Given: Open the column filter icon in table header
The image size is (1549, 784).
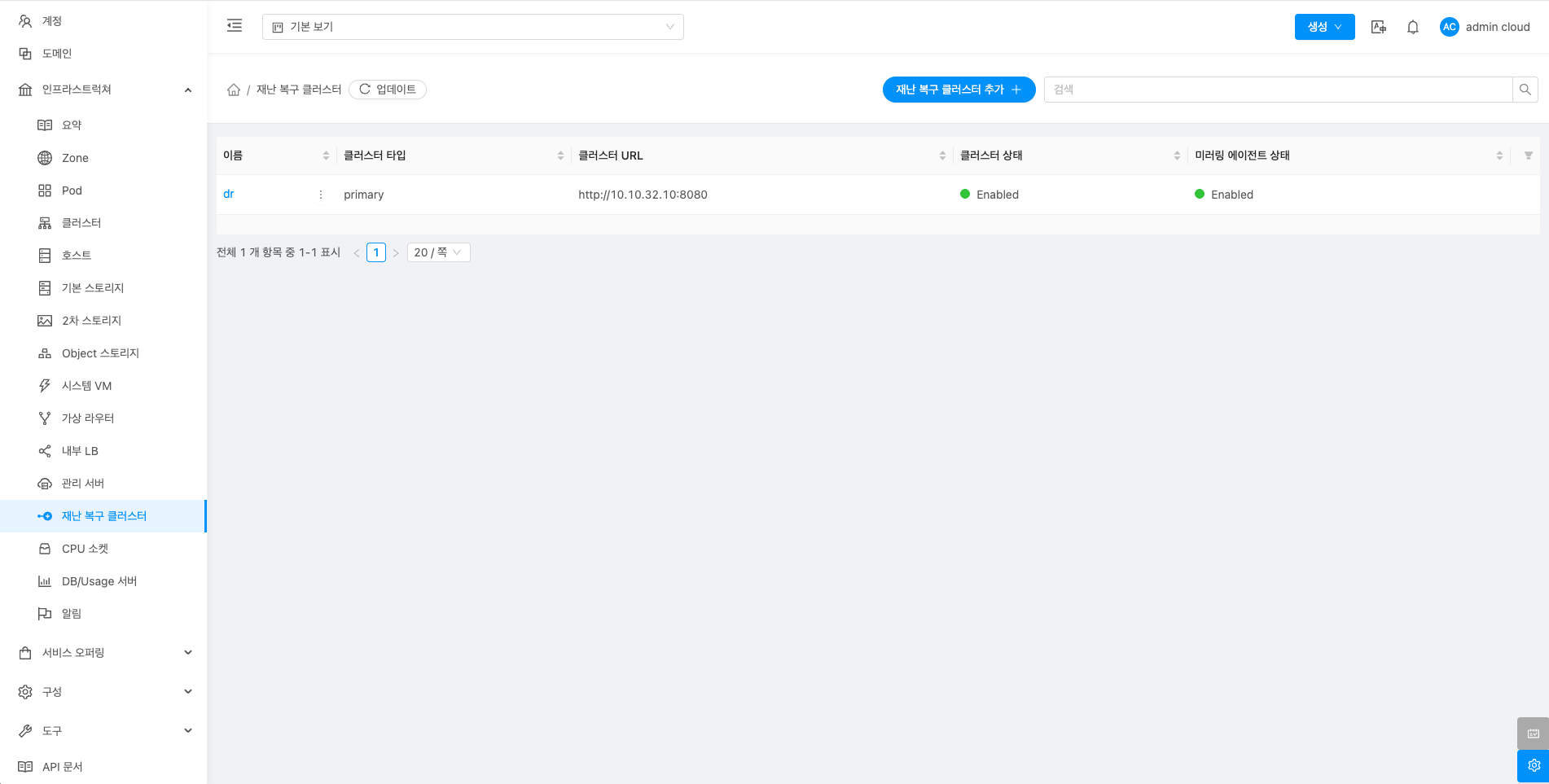Looking at the screenshot, I should (x=1528, y=155).
